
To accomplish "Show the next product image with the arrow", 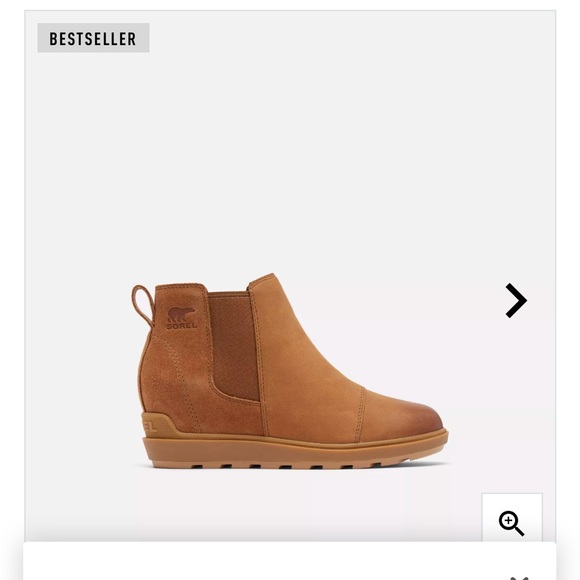I will click(x=516, y=300).
